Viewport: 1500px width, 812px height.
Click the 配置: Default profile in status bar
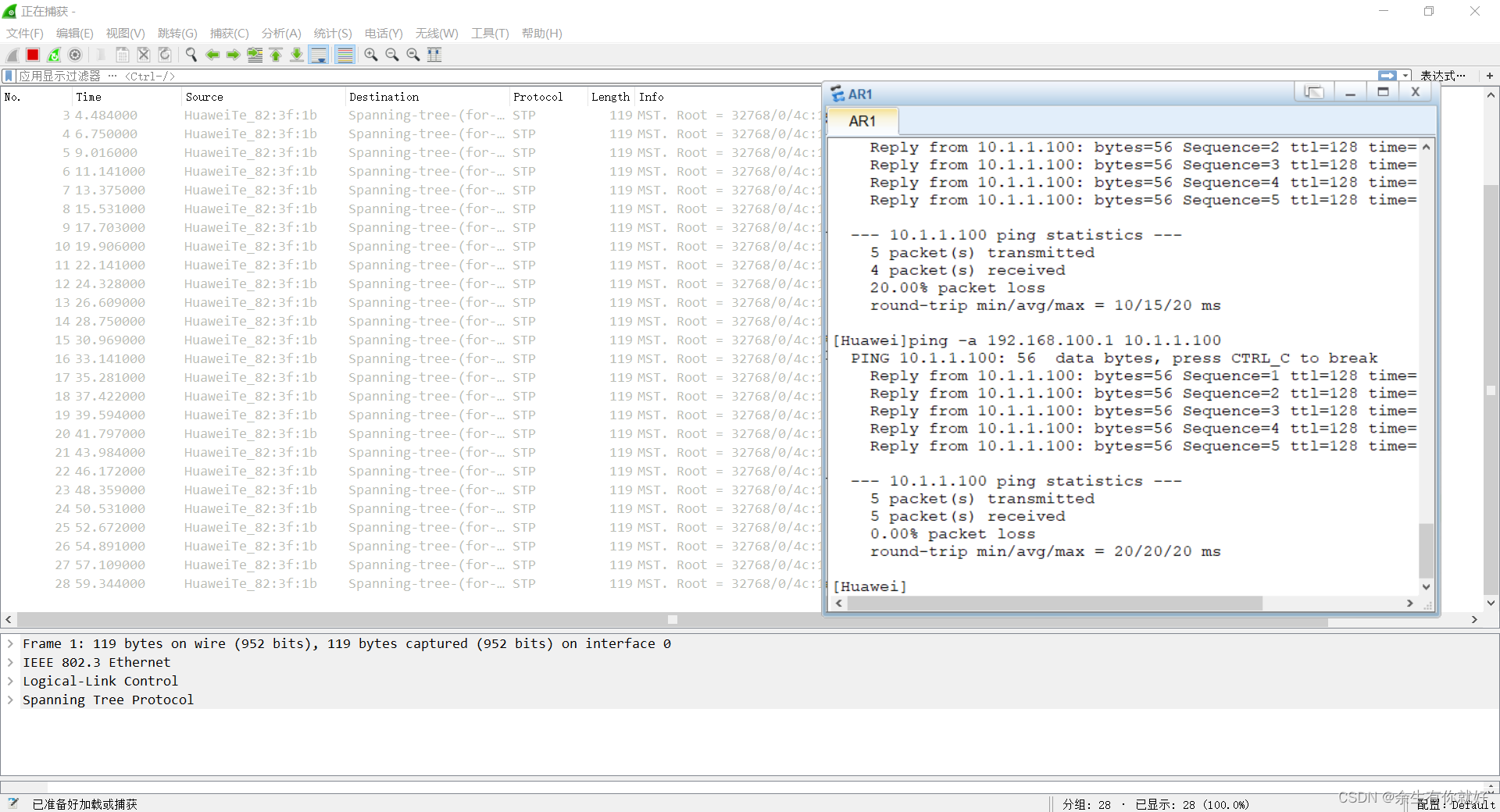point(1455,803)
